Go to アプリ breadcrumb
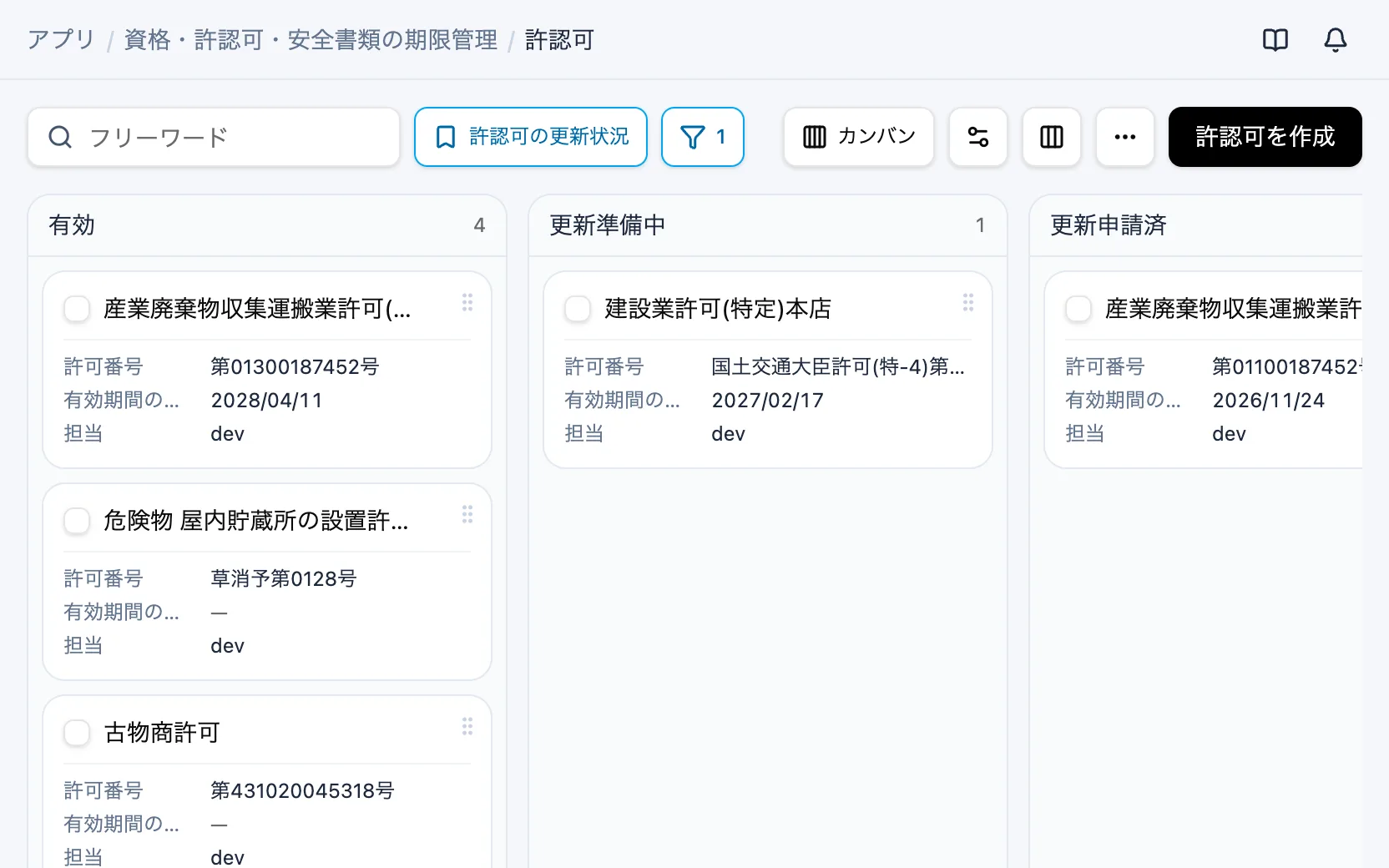 [x=61, y=40]
